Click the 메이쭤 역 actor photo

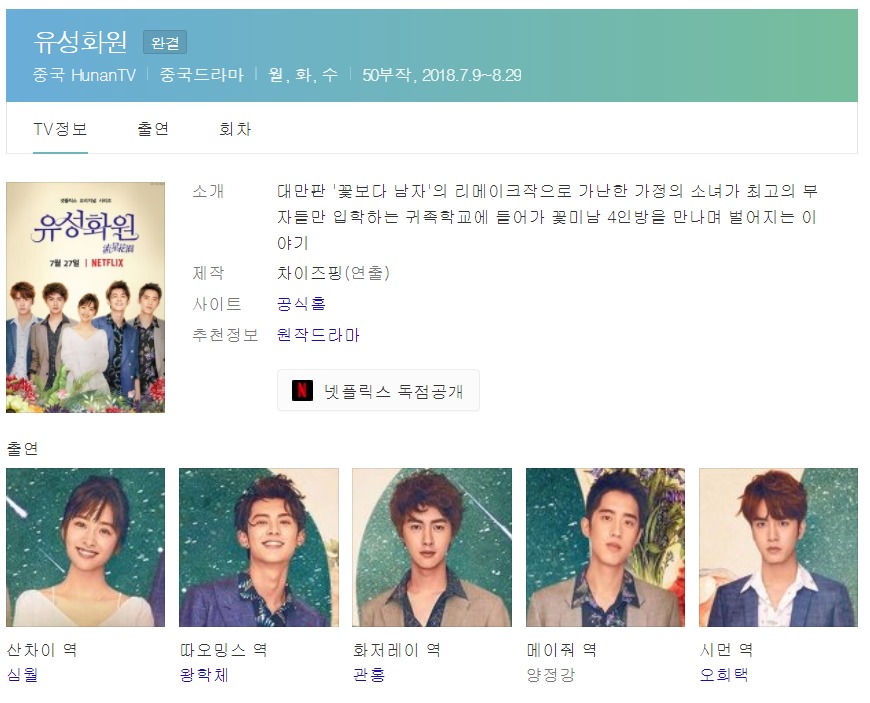point(605,548)
